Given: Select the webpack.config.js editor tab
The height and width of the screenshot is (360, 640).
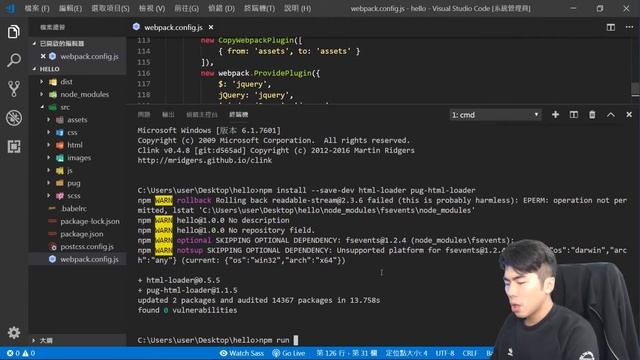Looking at the screenshot, I should point(173,27).
